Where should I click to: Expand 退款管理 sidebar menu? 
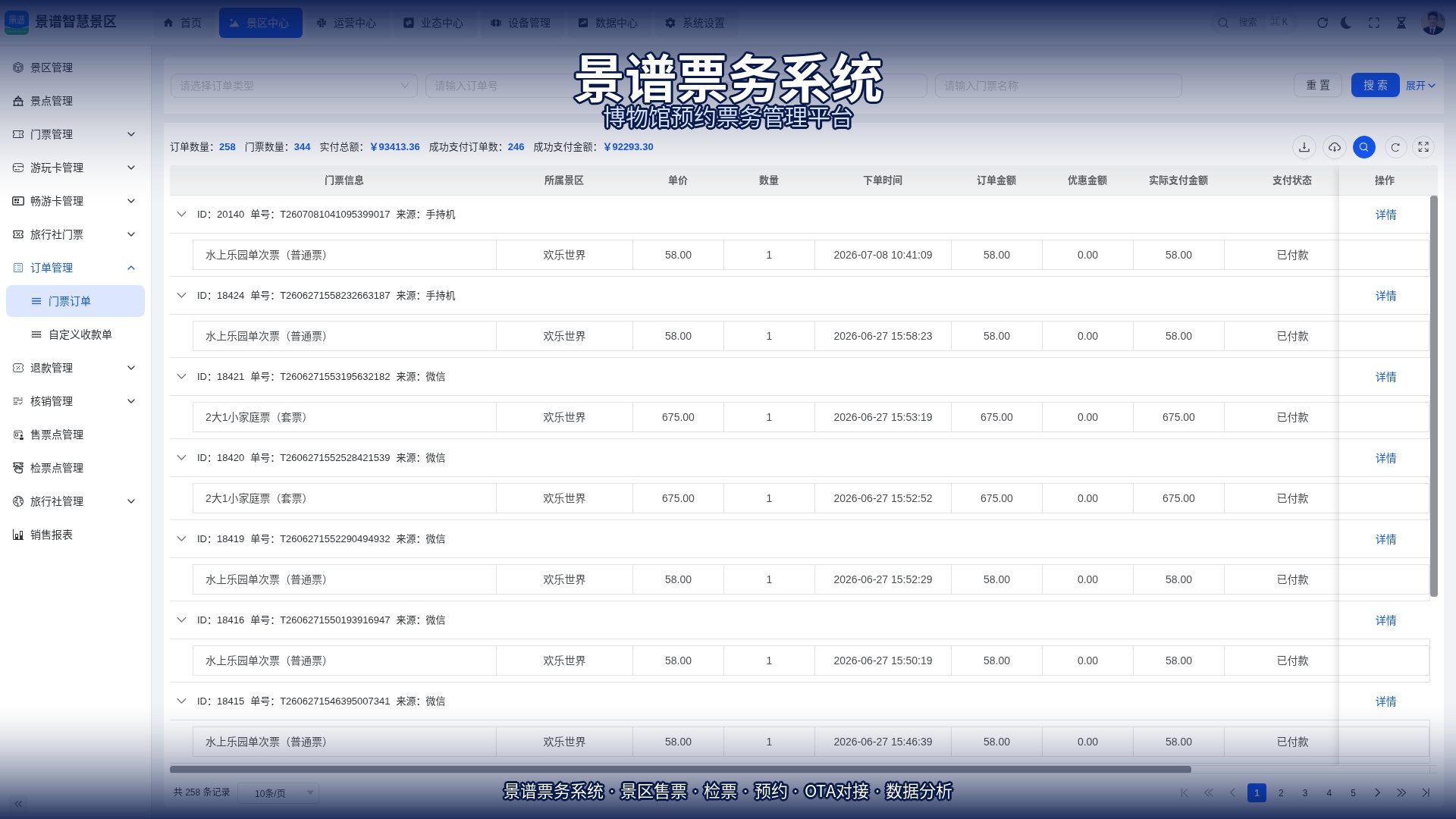click(x=75, y=368)
